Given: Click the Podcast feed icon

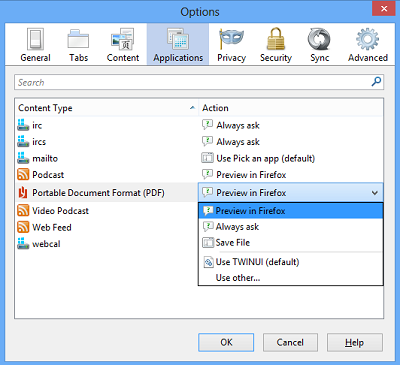Looking at the screenshot, I should tap(23, 174).
